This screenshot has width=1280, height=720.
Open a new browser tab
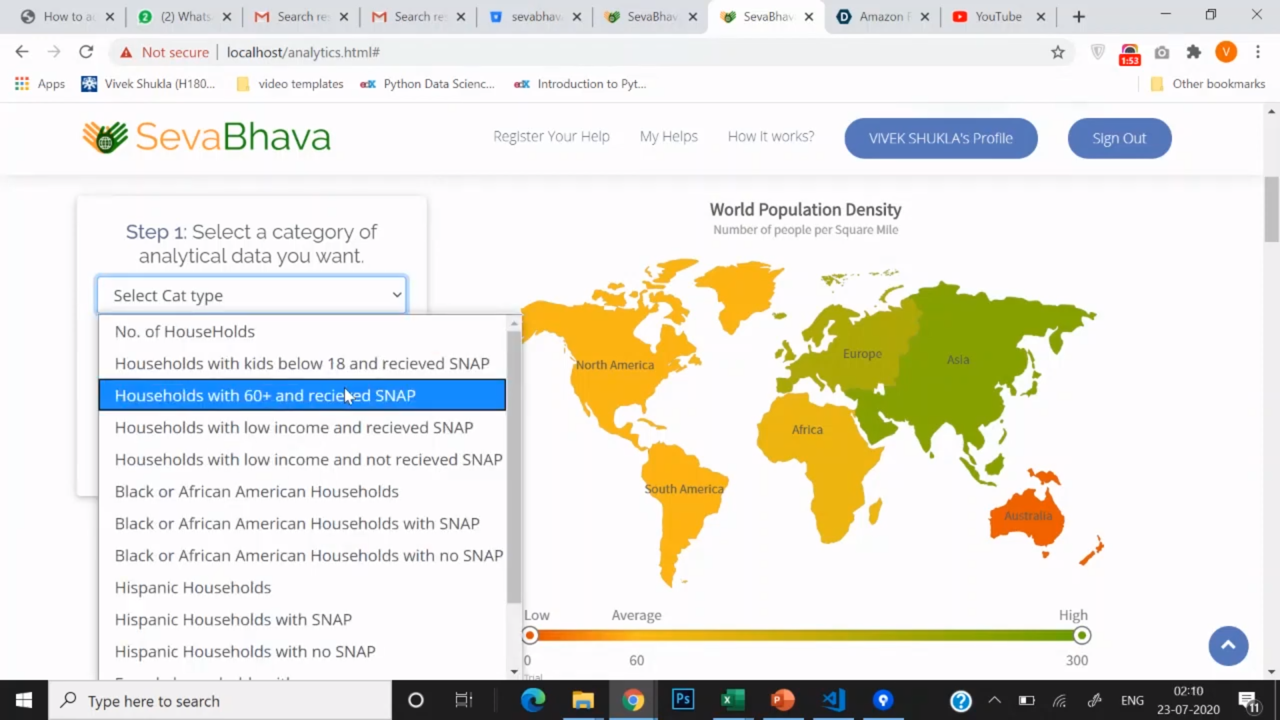point(1078,16)
